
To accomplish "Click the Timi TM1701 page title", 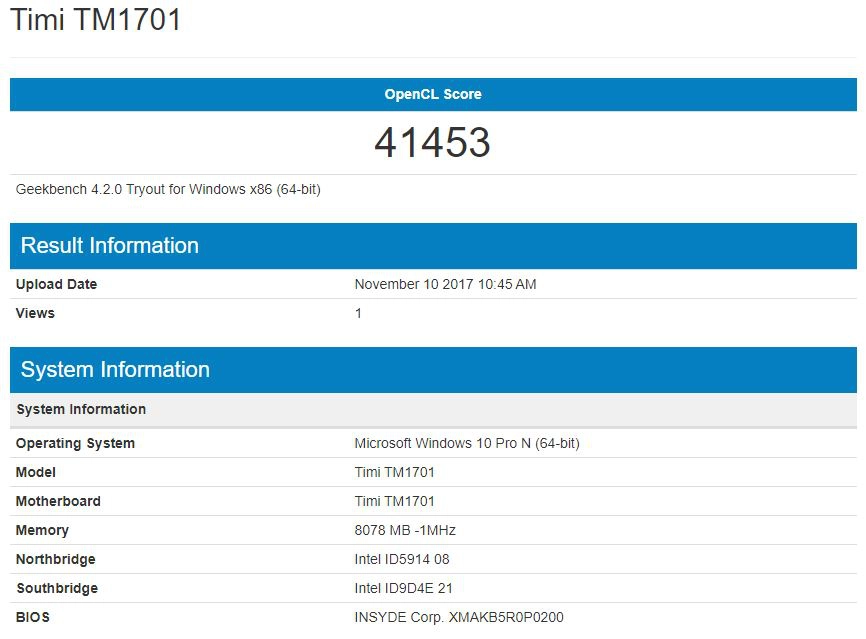I will point(96,19).
